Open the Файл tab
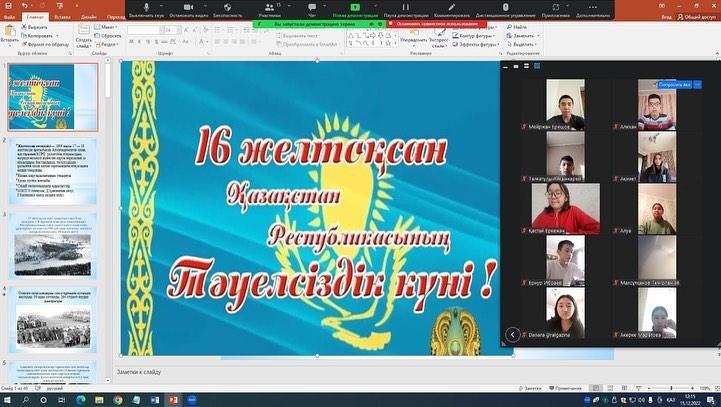Image resolution: width=721 pixels, height=407 pixels. [x=9, y=17]
